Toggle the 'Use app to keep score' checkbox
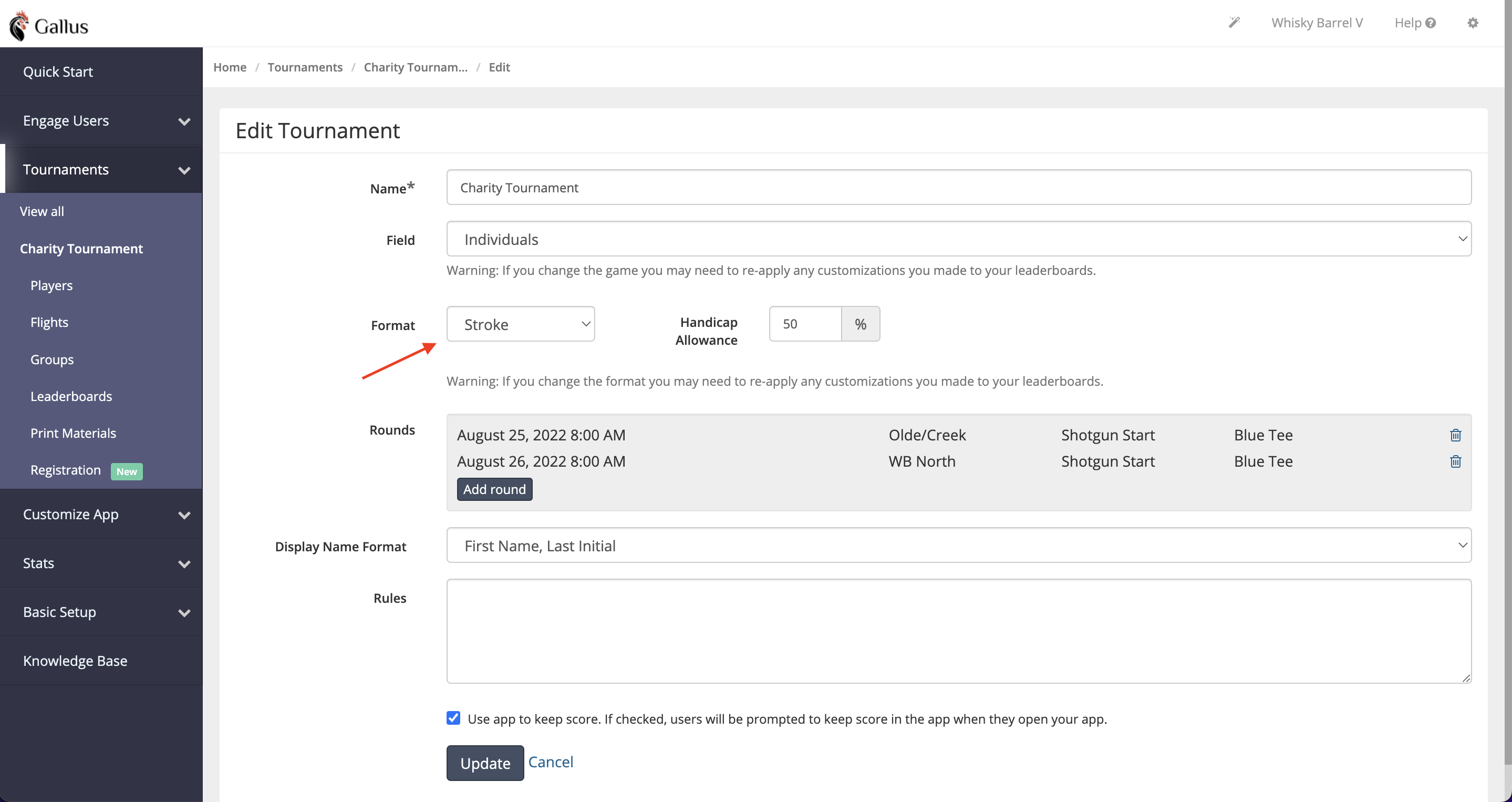The width and height of the screenshot is (1512, 802). point(453,718)
